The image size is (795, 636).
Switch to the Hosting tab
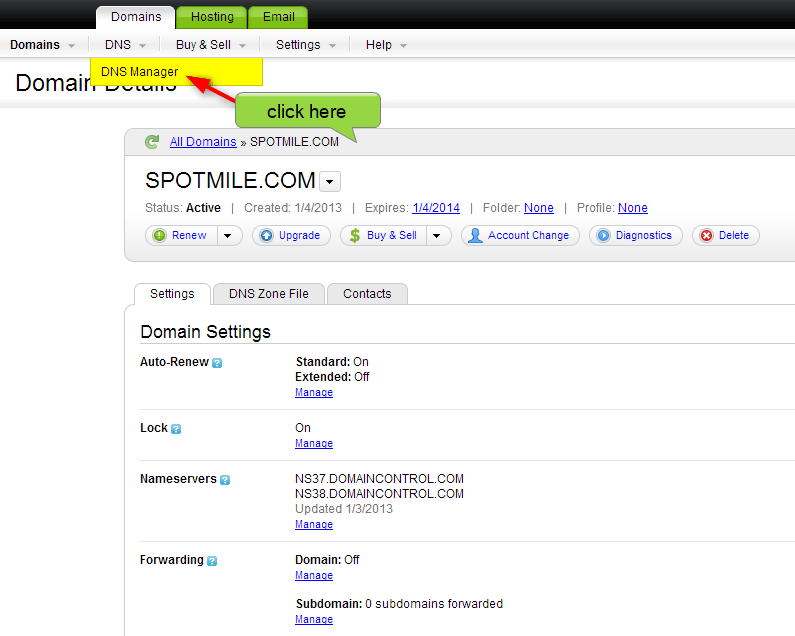(212, 17)
